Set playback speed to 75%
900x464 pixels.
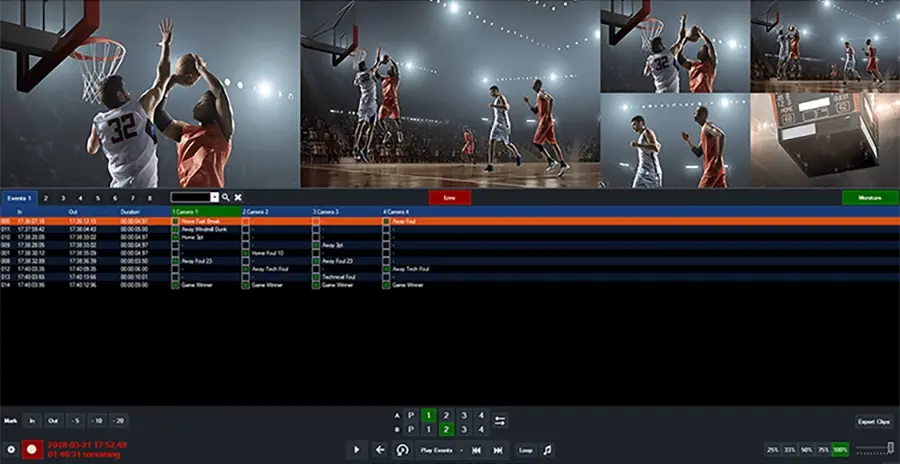pos(823,450)
